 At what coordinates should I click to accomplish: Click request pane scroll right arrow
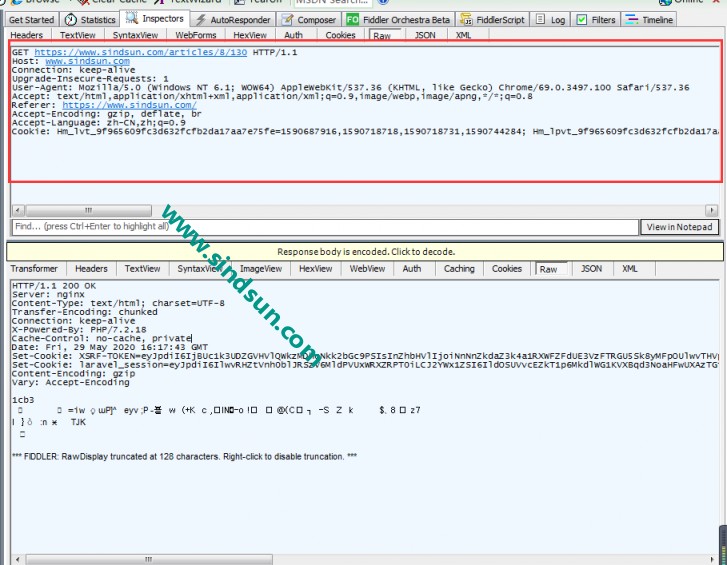tap(712, 210)
